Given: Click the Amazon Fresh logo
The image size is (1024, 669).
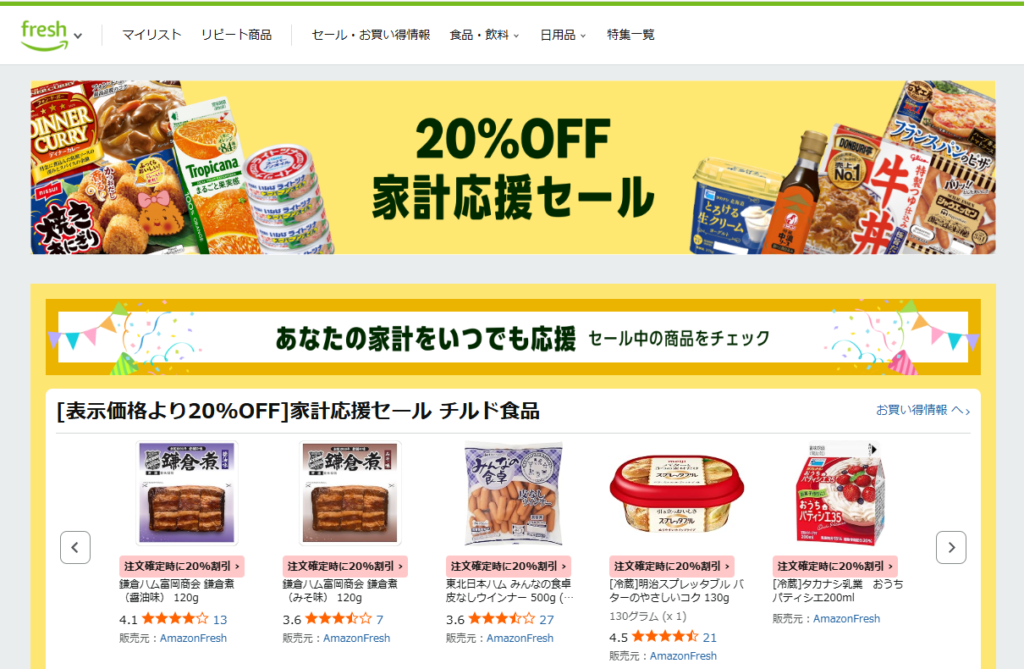Looking at the screenshot, I should [44, 35].
